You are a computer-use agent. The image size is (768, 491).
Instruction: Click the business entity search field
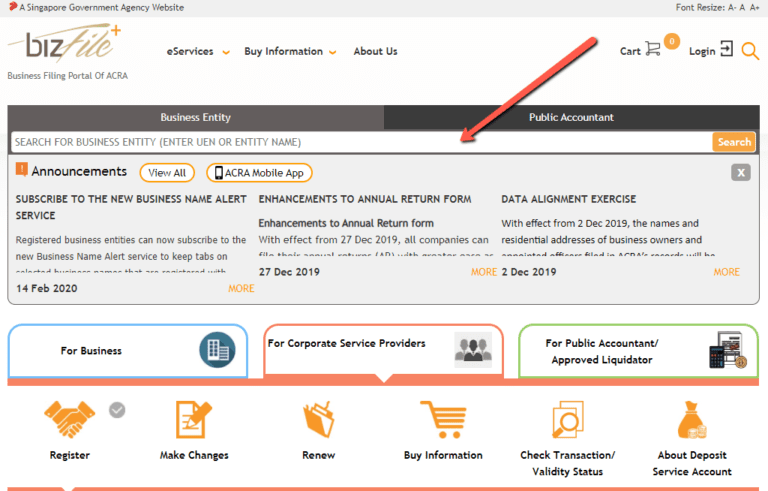coord(360,142)
